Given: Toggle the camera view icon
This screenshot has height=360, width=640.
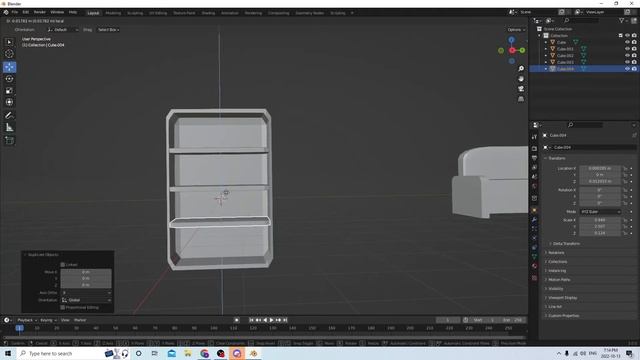Looking at the screenshot, I should click(521, 89).
